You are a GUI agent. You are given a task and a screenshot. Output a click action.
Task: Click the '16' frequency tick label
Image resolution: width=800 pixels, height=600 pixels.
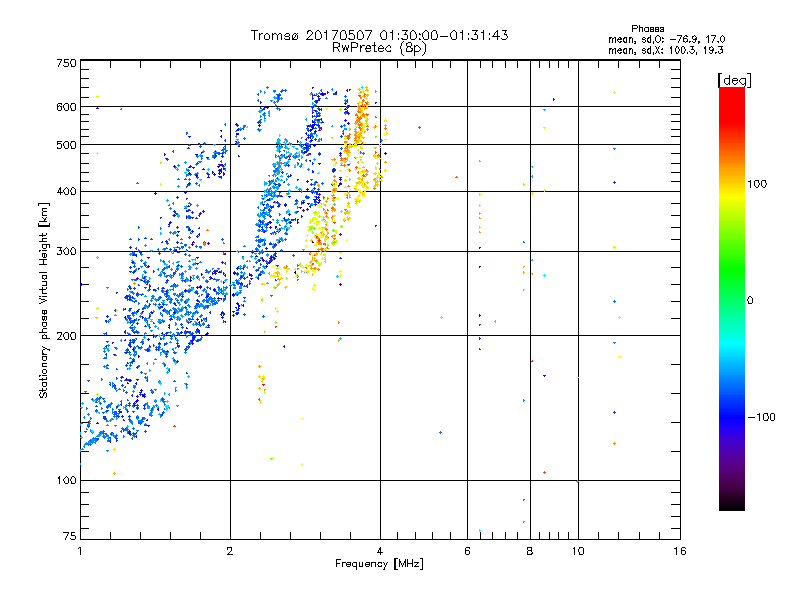click(x=680, y=551)
